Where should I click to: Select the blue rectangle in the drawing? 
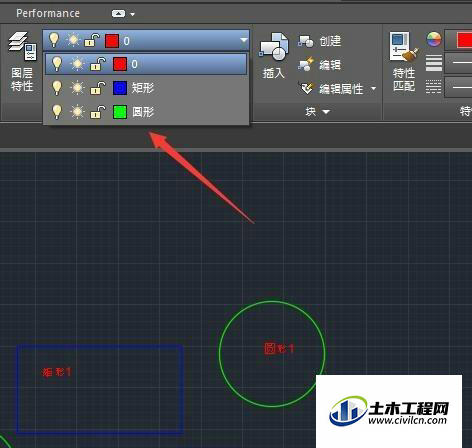[x=100, y=346]
